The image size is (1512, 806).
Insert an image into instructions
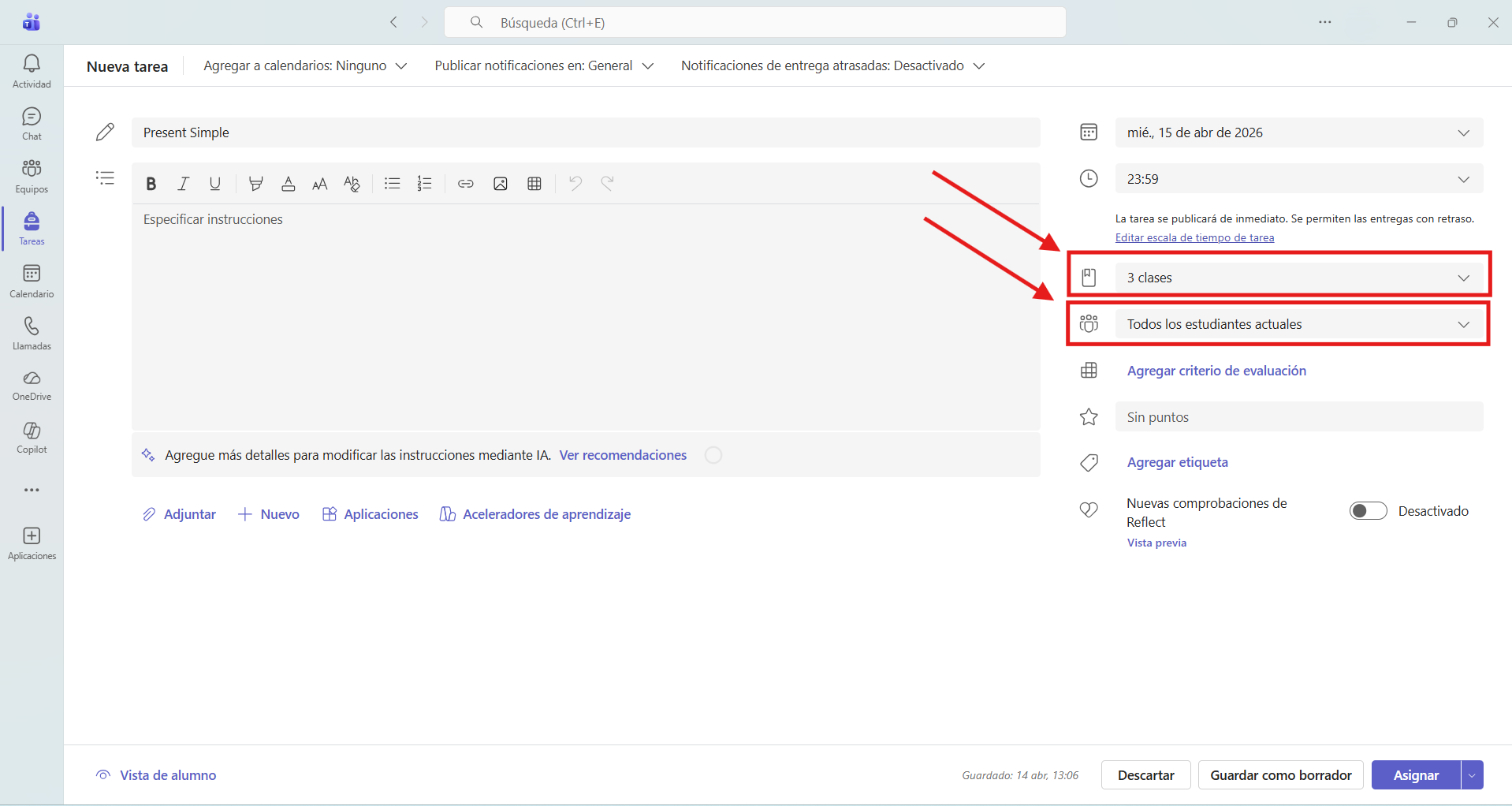coord(500,184)
